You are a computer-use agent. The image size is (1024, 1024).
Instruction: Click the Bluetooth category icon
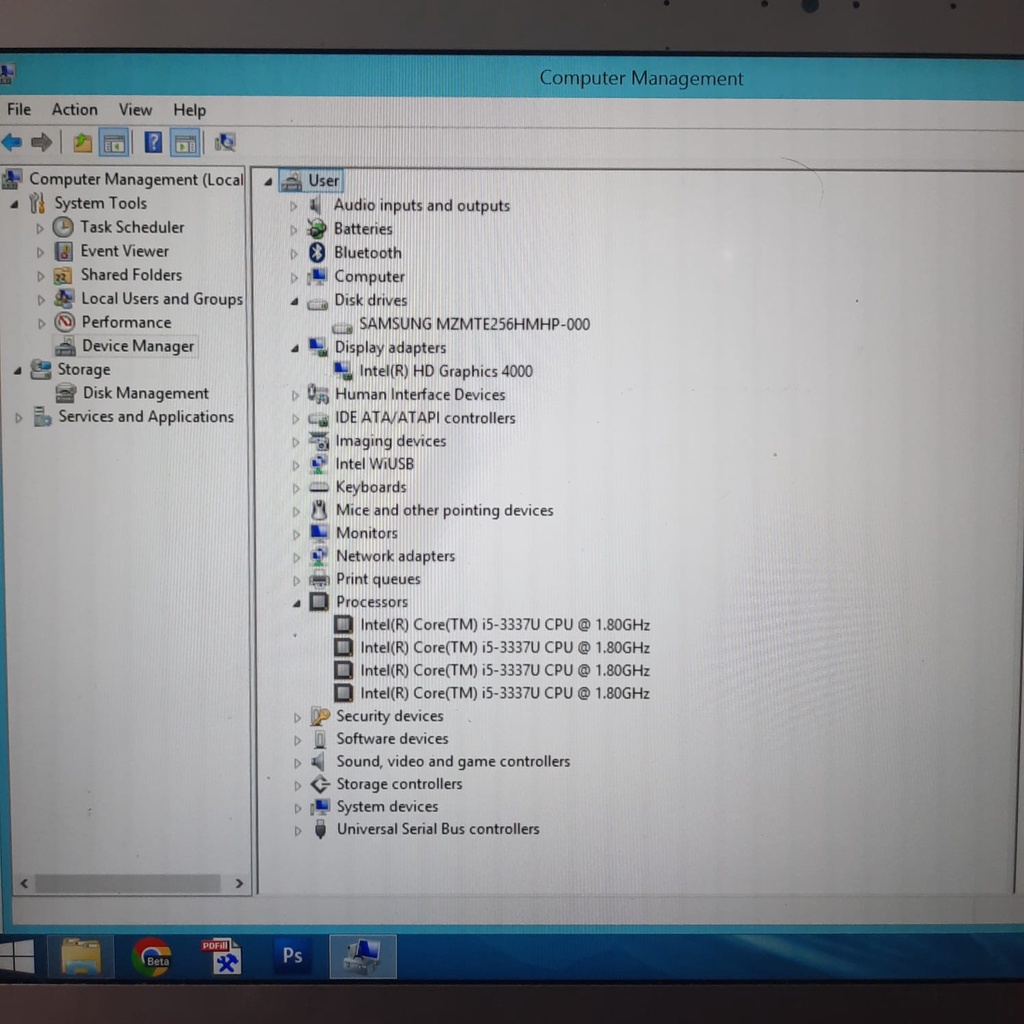click(317, 253)
